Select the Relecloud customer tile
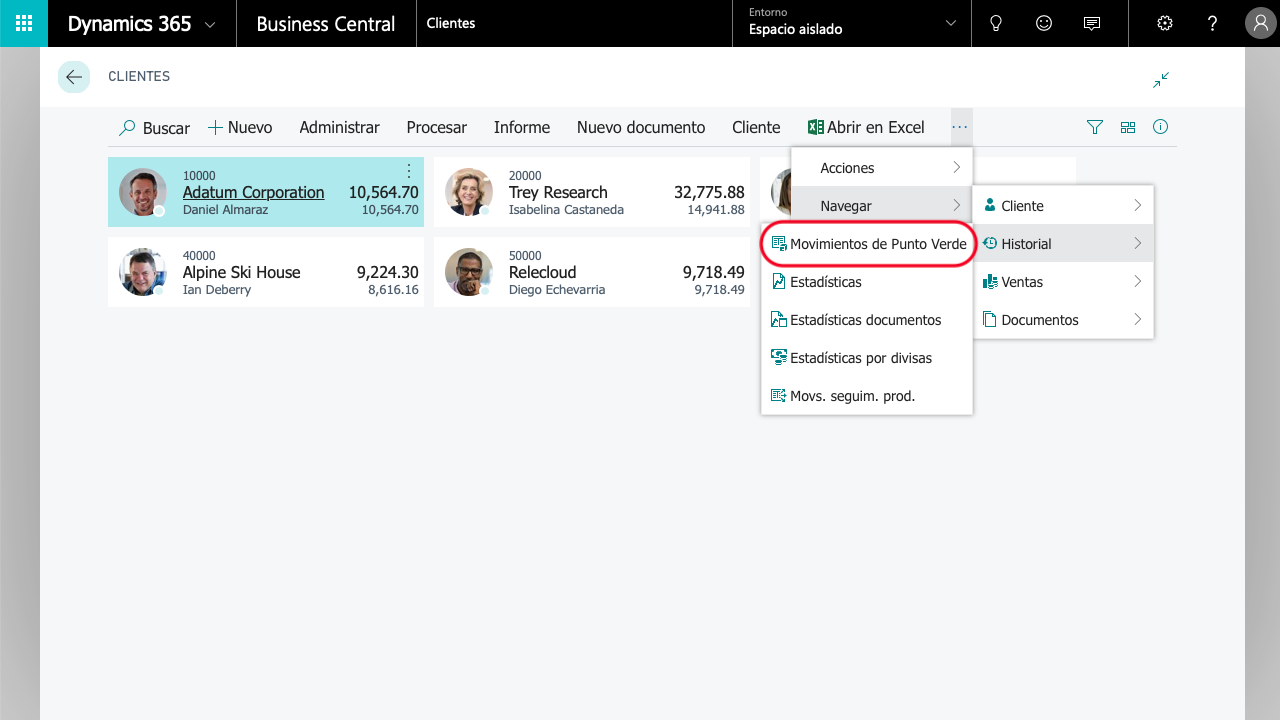This screenshot has width=1280, height=720. tap(592, 272)
